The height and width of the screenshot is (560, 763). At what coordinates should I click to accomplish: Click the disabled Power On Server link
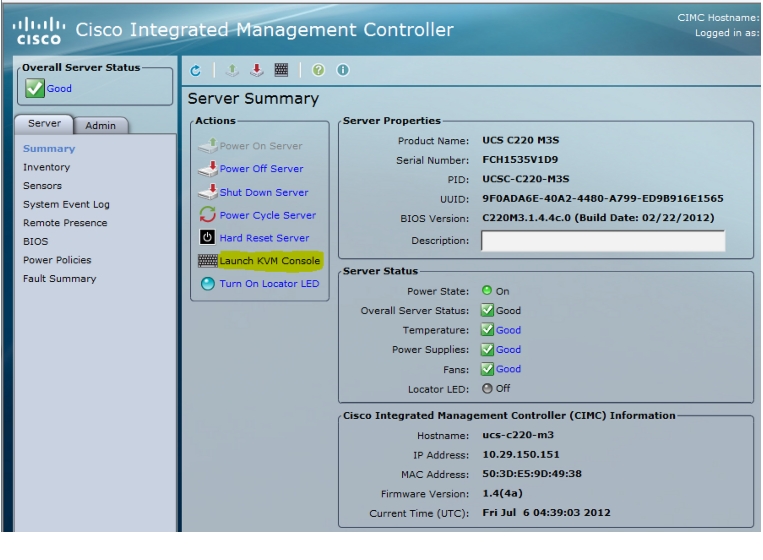[261, 145]
